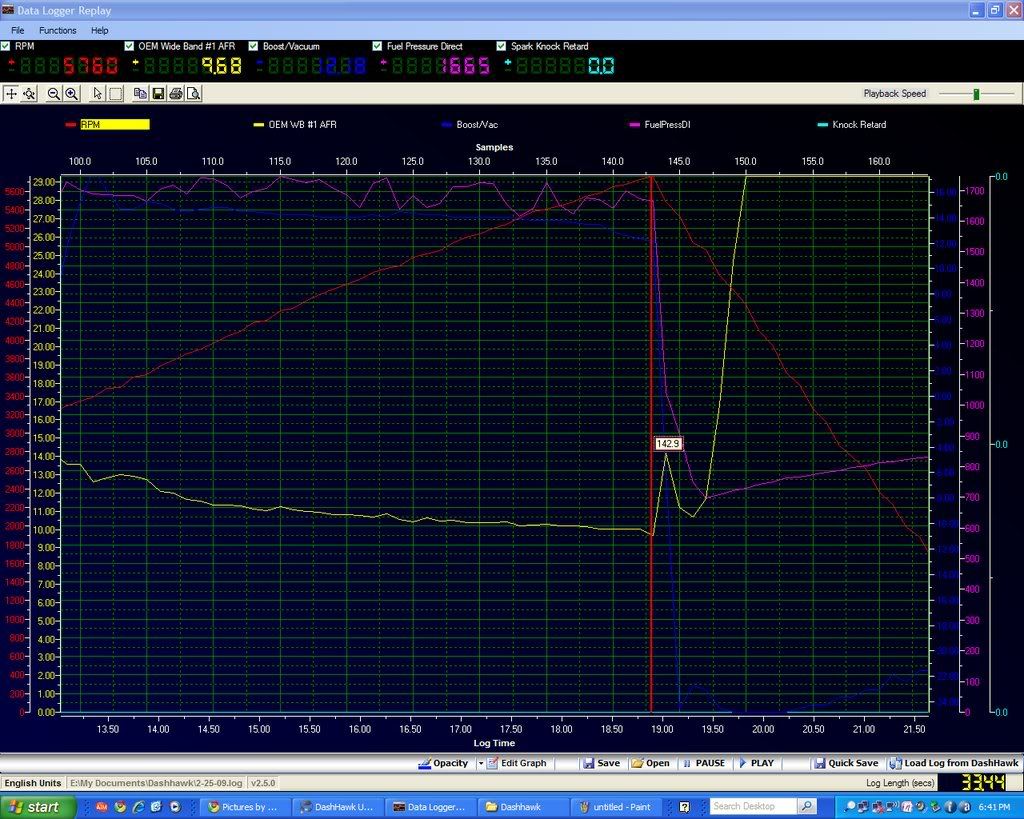
Task: Select the crosshair pan tool in toolbar
Action: pyautogui.click(x=11, y=93)
